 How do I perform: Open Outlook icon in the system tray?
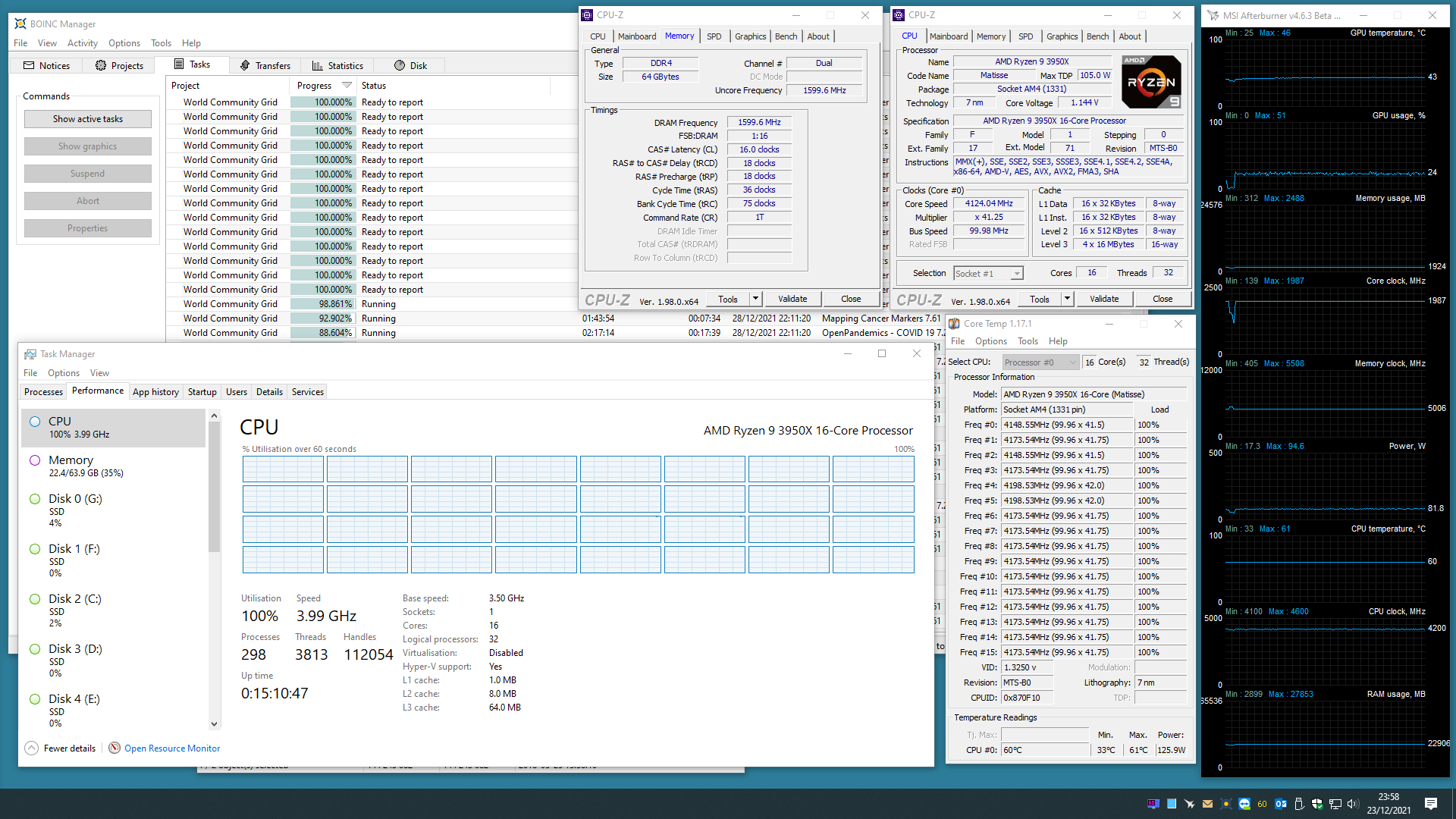point(1281,804)
